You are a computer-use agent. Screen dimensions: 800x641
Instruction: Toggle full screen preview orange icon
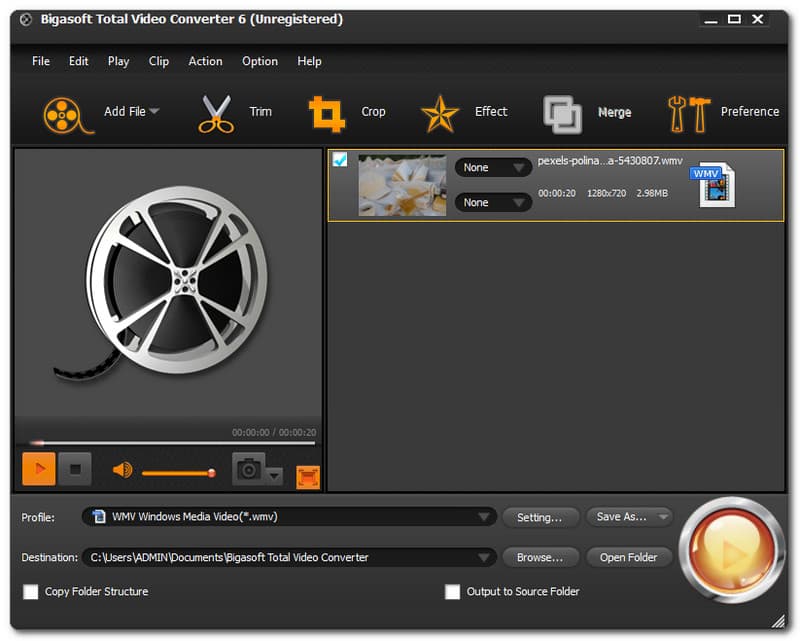pos(308,477)
